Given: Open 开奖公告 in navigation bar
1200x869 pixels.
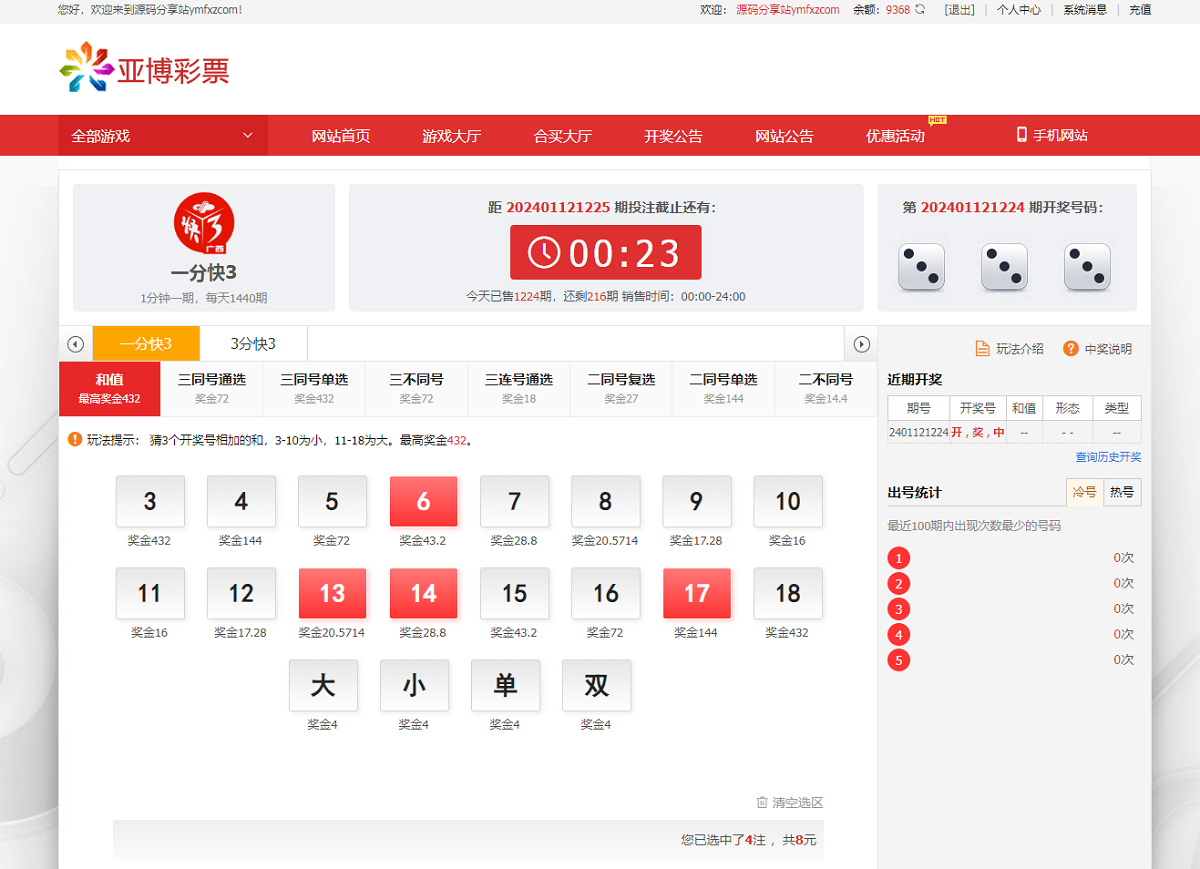Looking at the screenshot, I should 673,136.
